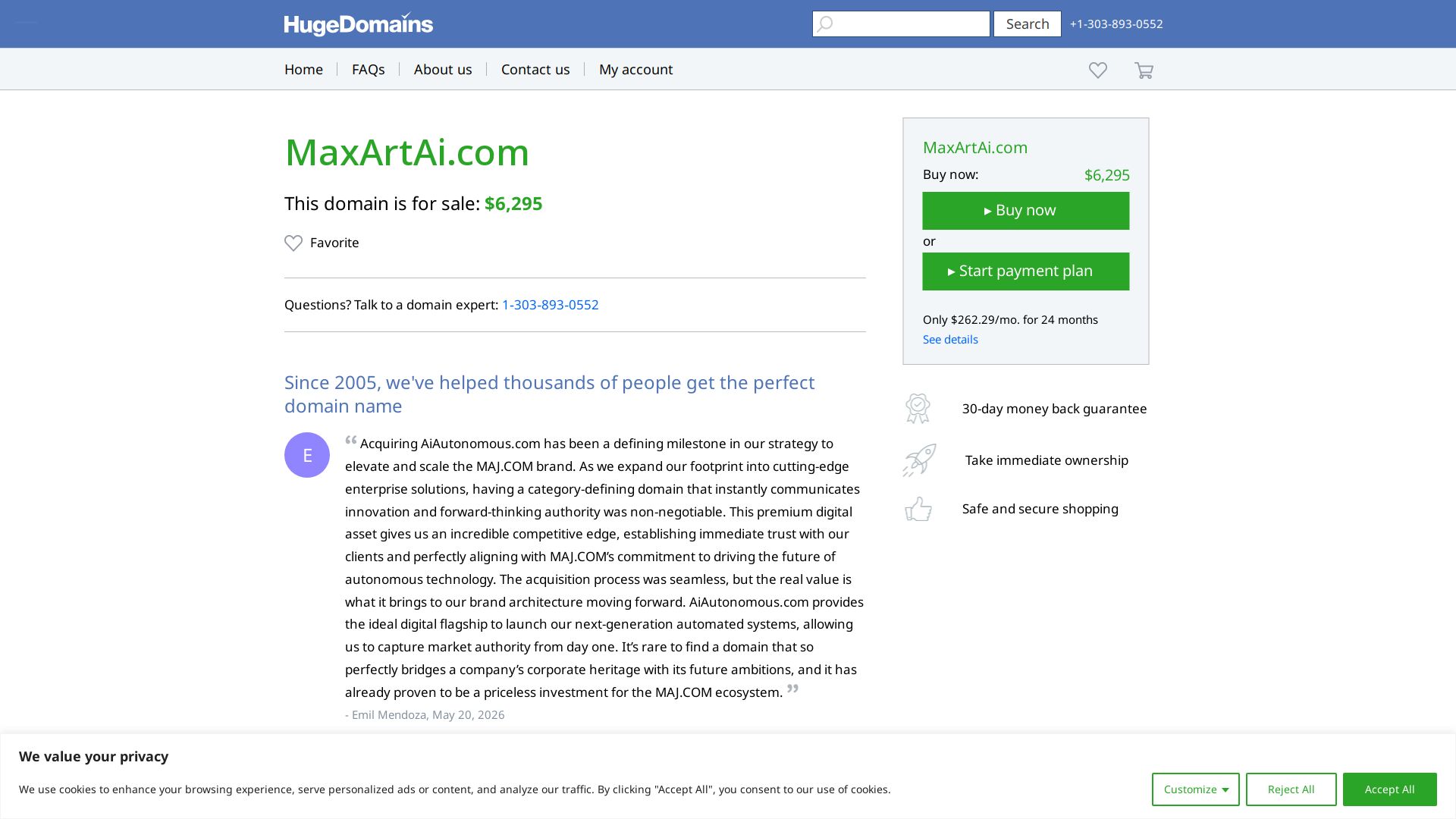Click the thumbs-up secure shopping icon
The width and height of the screenshot is (1456, 819).
(918, 509)
